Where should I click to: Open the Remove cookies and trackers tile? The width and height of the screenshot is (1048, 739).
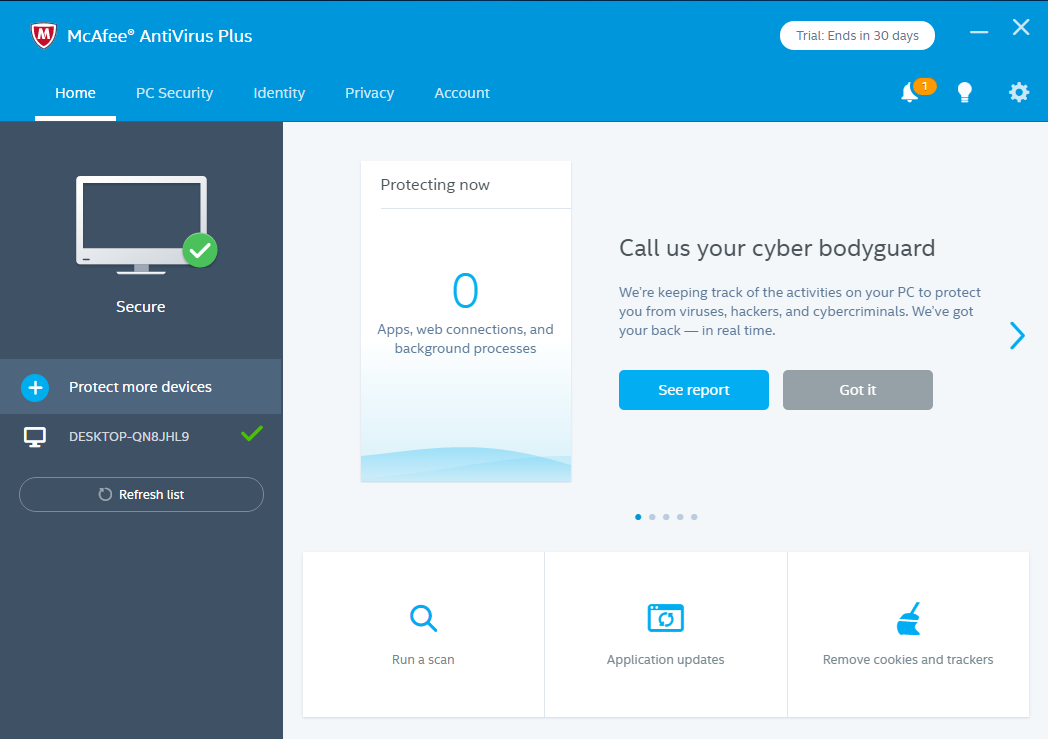(908, 635)
